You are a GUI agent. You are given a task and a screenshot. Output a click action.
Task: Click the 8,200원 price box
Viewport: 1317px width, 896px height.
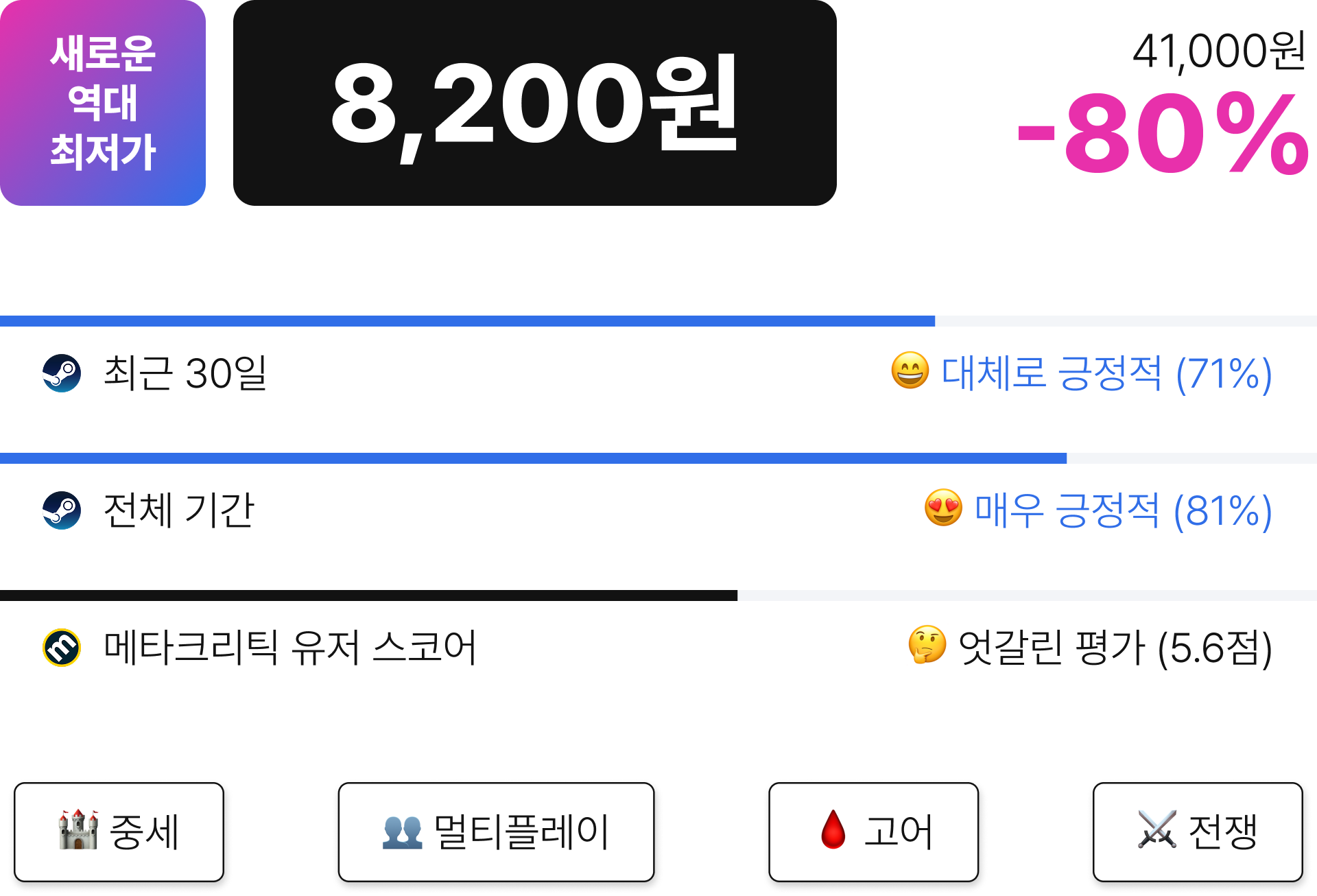(535, 103)
